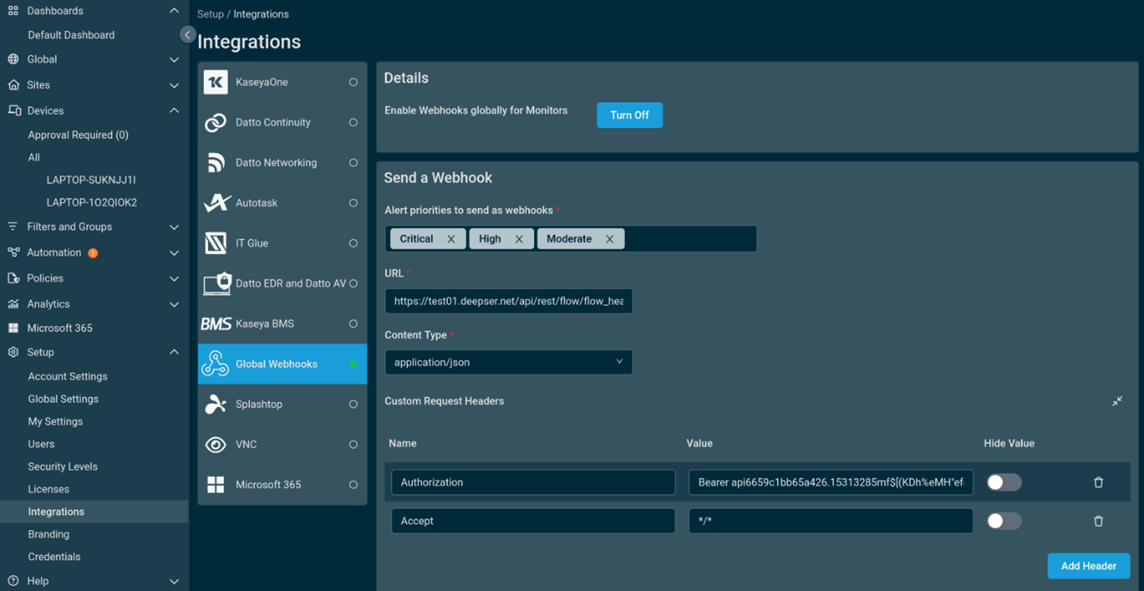This screenshot has height=591, width=1144.
Task: Click the Splashtop logo icon
Action: coord(215,403)
